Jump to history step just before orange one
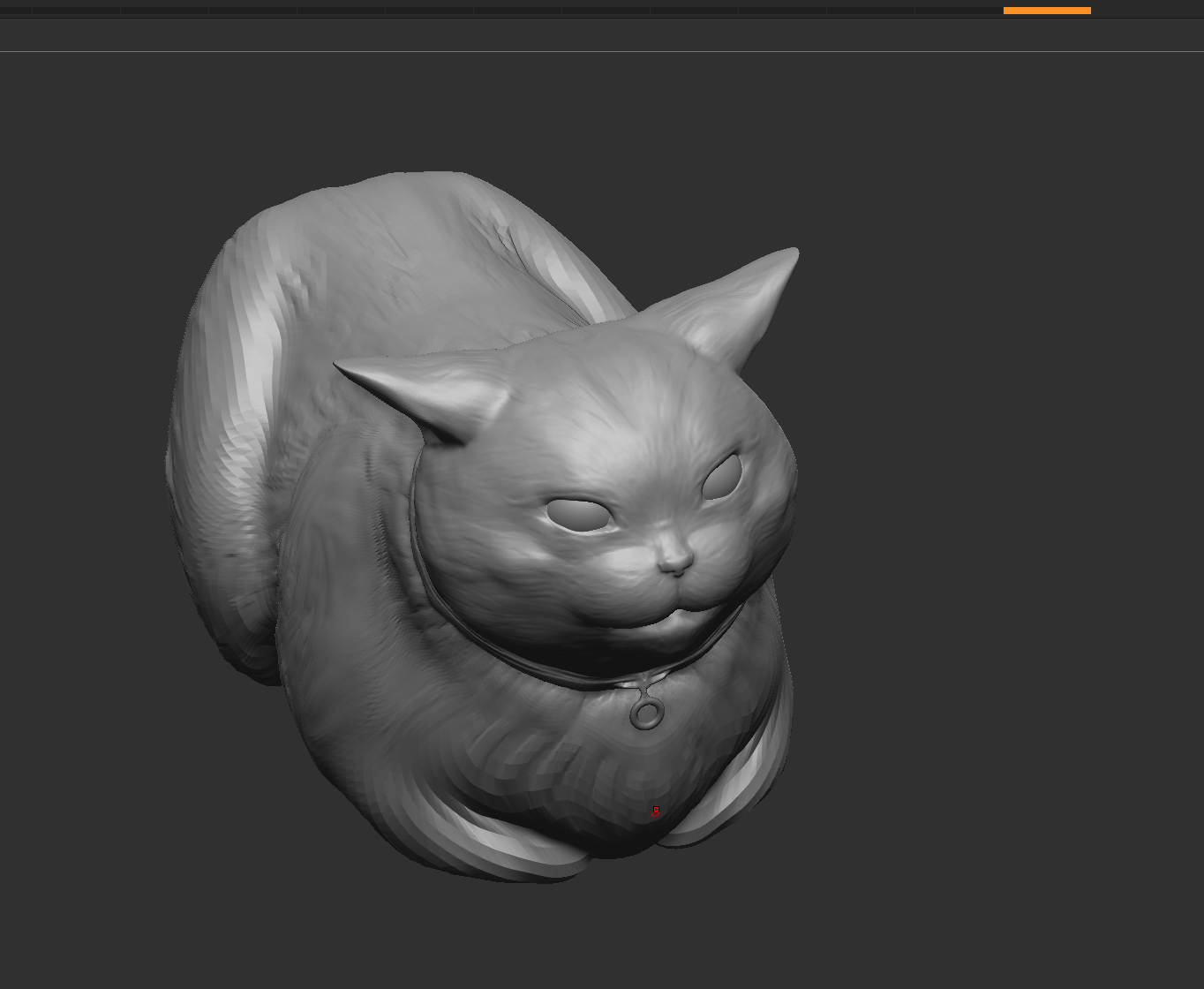This screenshot has height=989, width=1204. coord(959,11)
